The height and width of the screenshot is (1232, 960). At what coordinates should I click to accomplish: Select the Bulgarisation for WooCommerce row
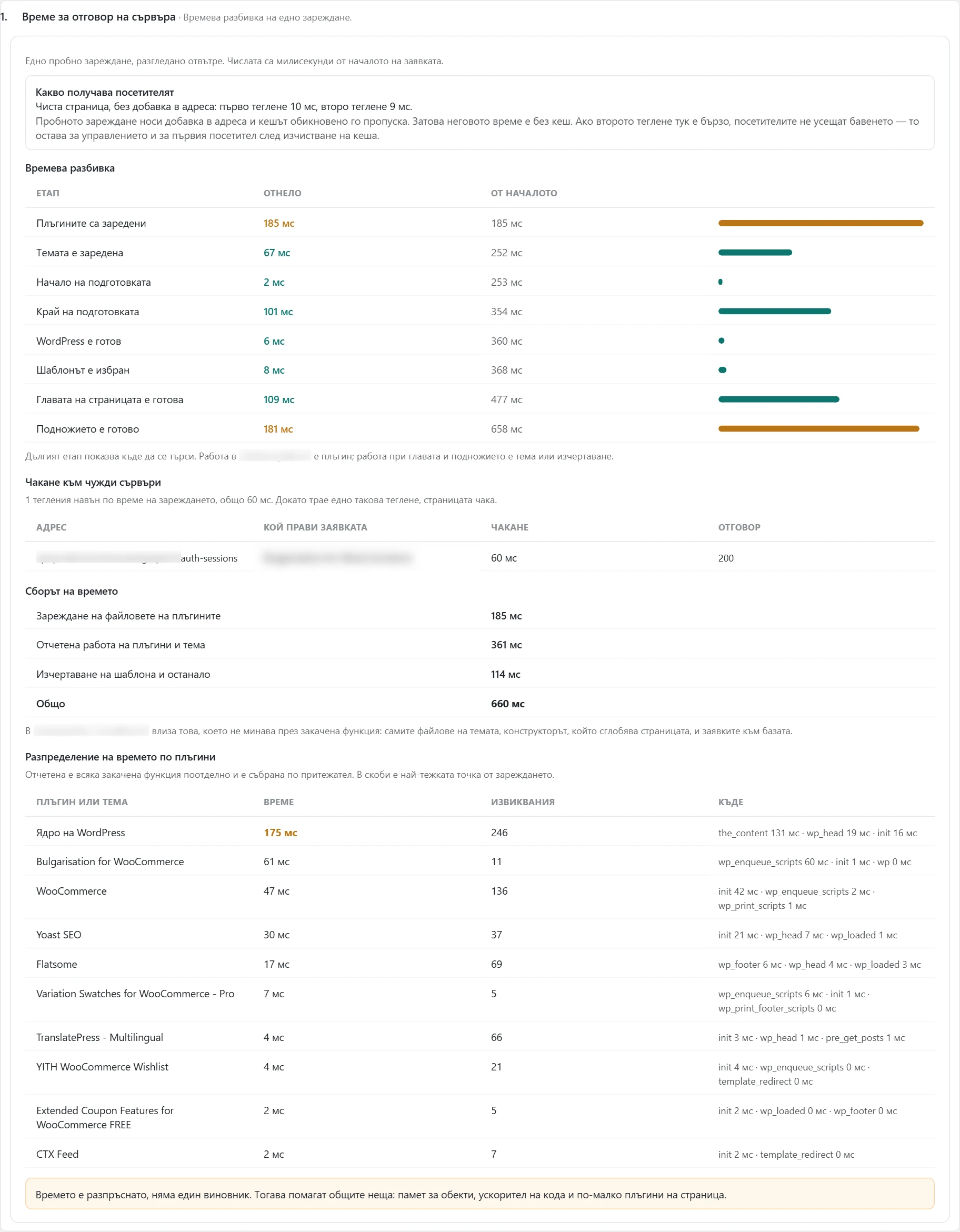pyautogui.click(x=480, y=862)
